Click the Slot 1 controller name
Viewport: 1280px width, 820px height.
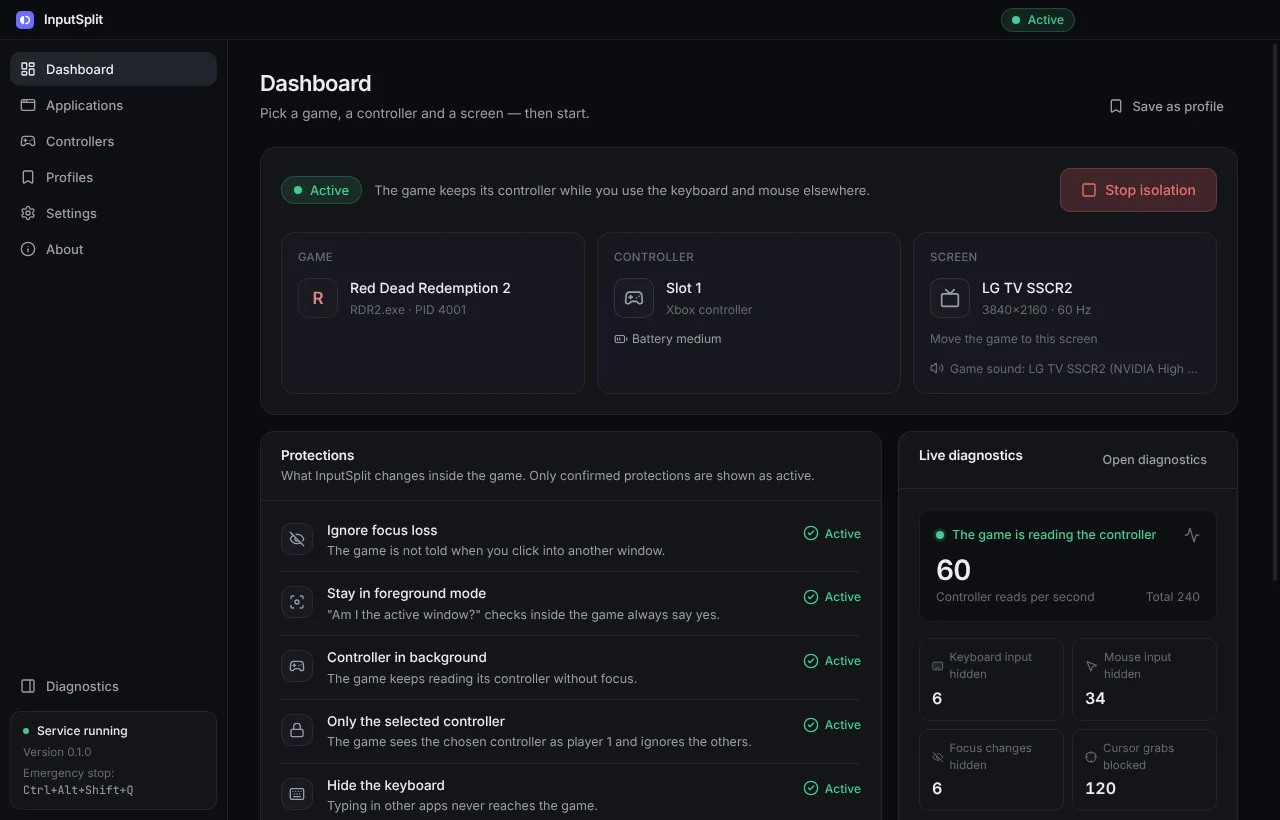[684, 288]
